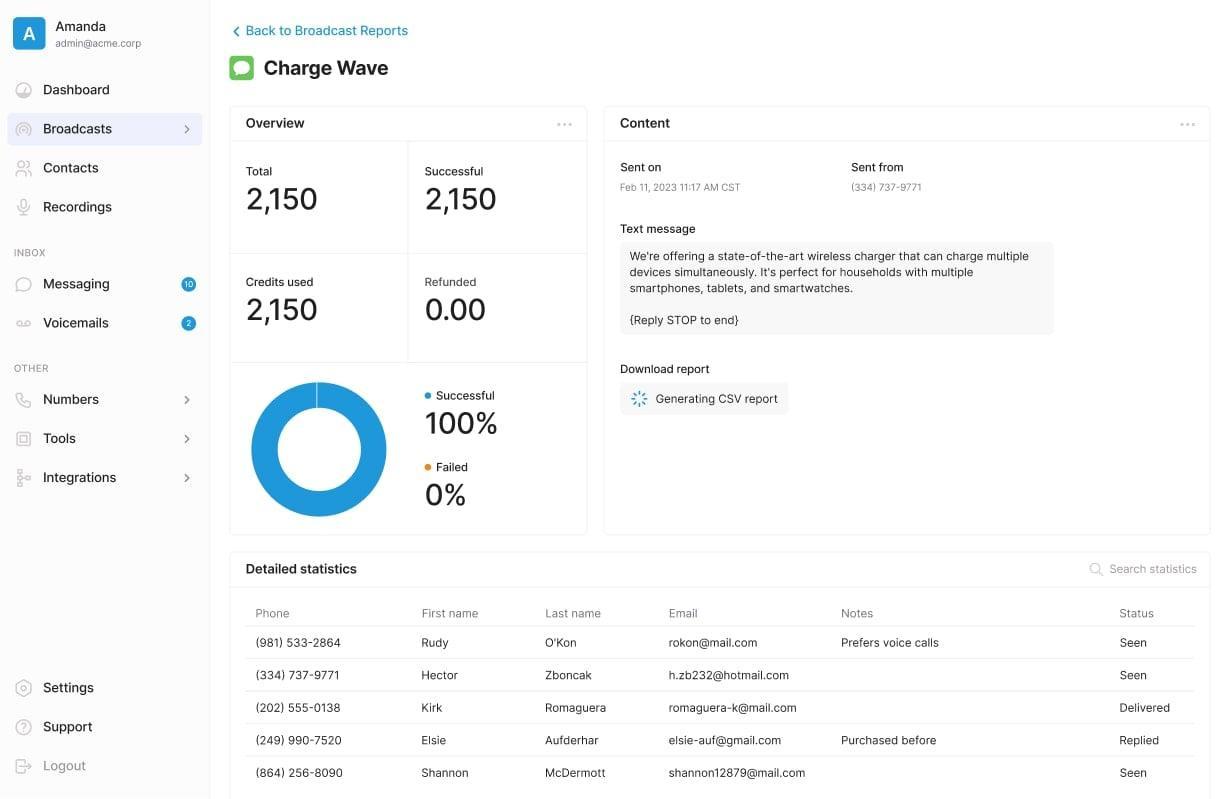Click the Voicemails icon in sidebar
Viewport: 1230px width, 799px height.
pos(24,323)
